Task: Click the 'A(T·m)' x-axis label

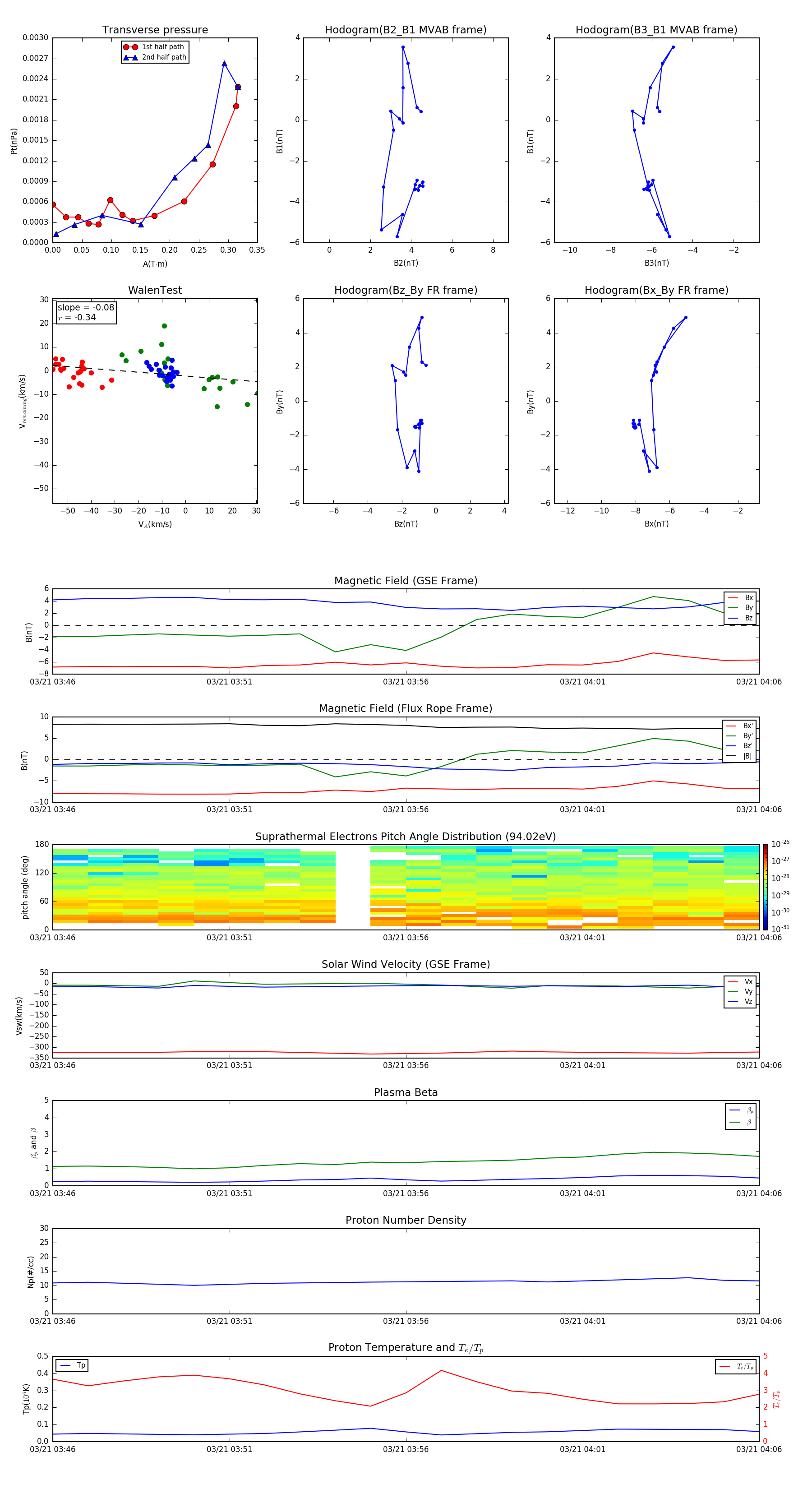Action: [x=155, y=264]
